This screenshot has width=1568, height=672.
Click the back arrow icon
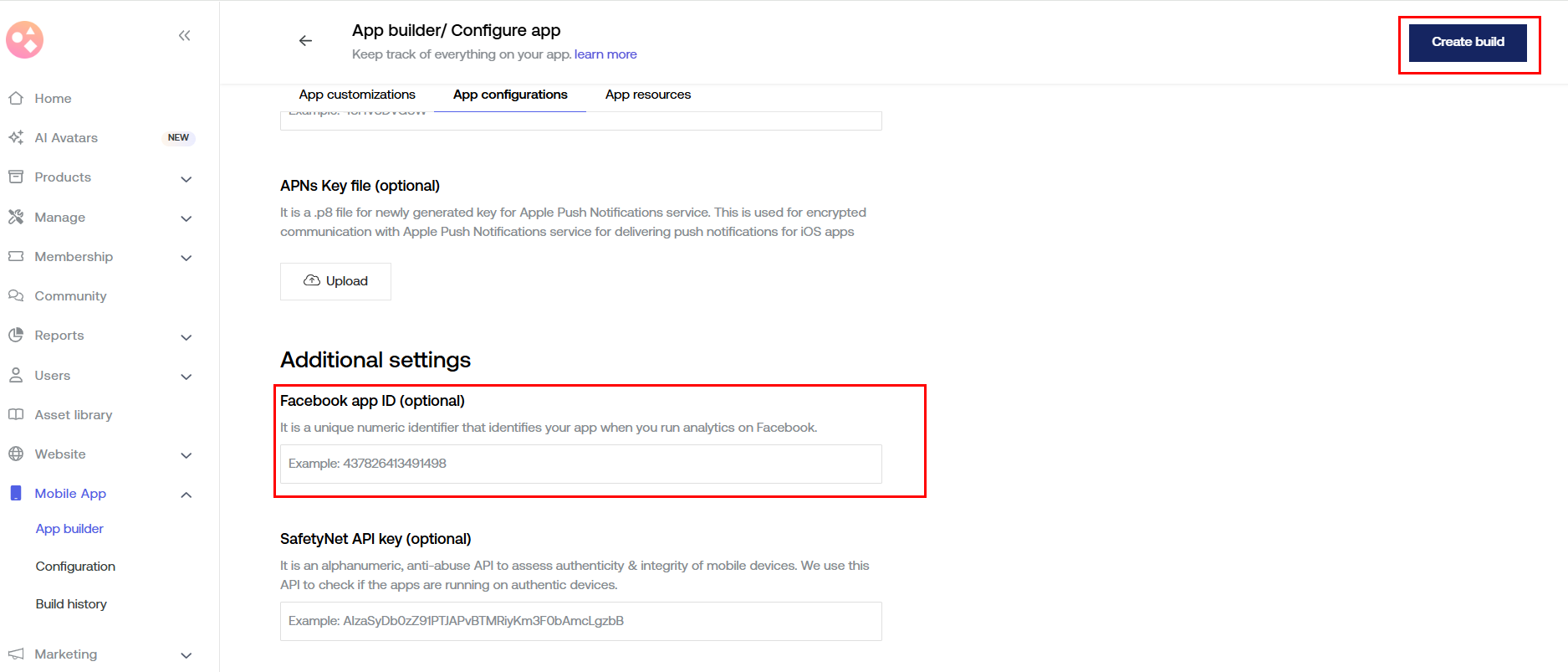click(x=306, y=41)
